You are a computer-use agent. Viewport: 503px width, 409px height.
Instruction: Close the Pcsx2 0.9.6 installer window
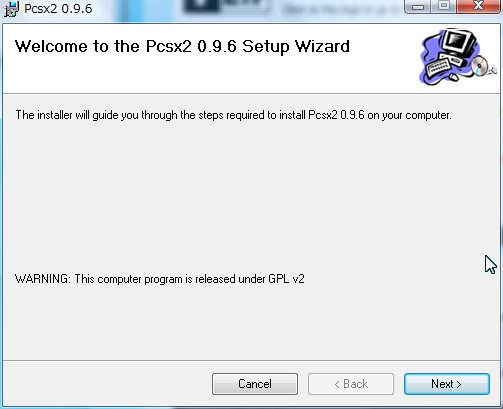(x=479, y=6)
